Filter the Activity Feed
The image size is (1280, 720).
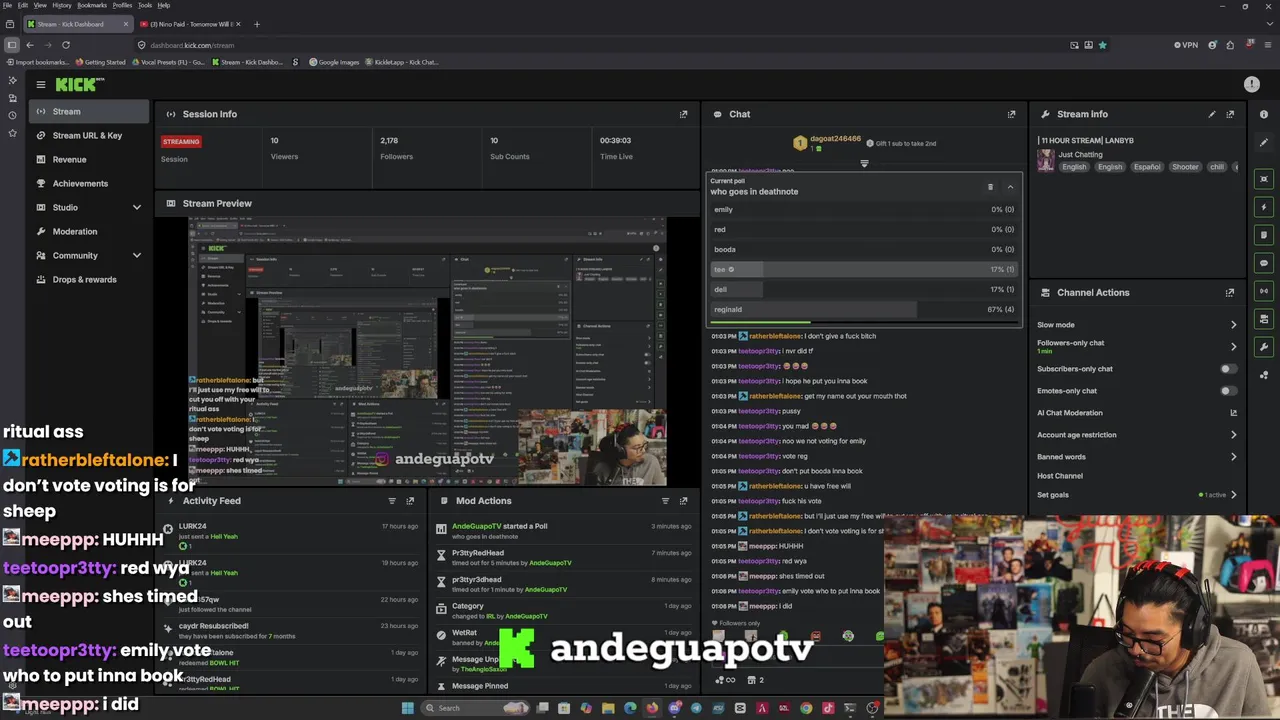tap(392, 501)
